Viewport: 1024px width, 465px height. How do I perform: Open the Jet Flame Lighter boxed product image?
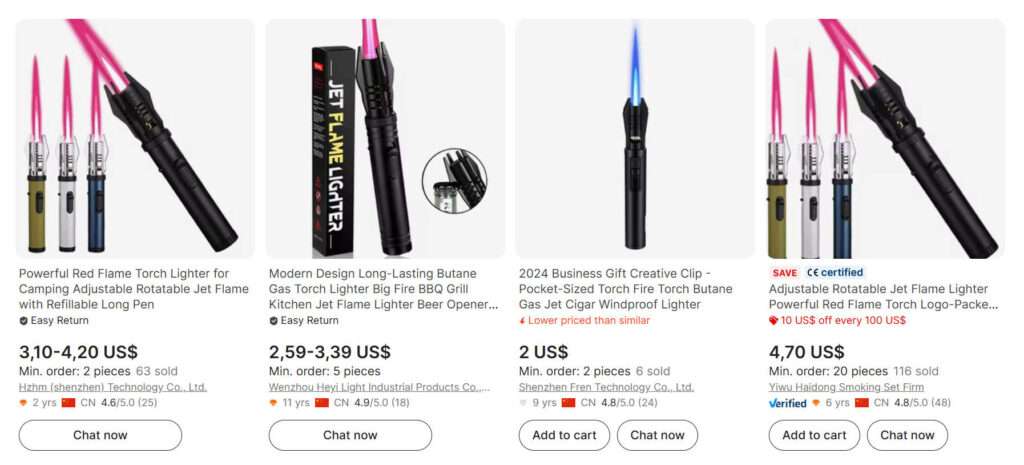pyautogui.click(x=385, y=138)
